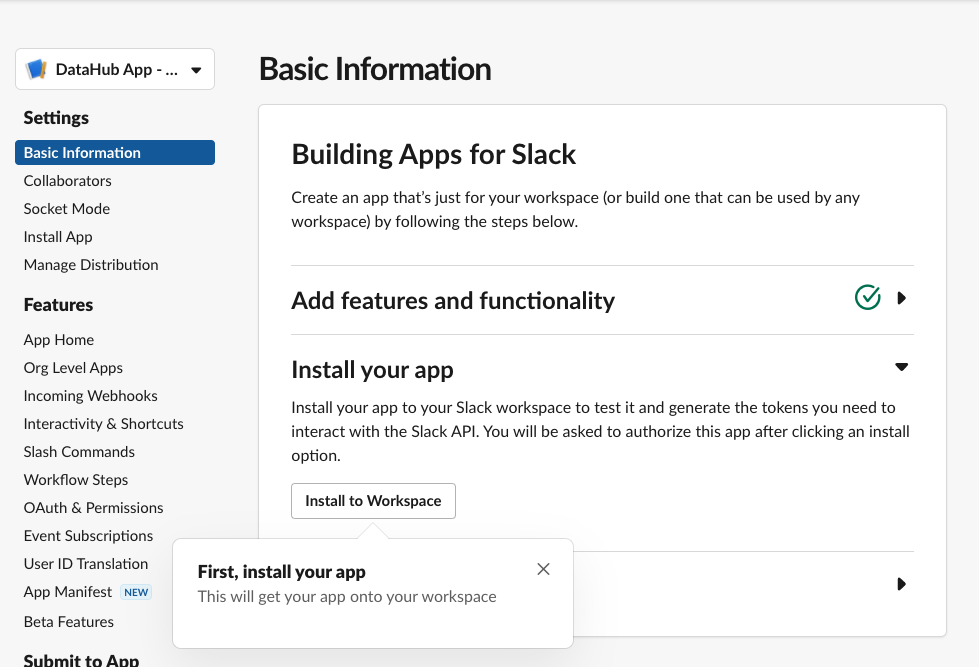Open the app selector dropdown arrow
The width and height of the screenshot is (979, 667).
[x=196, y=70]
